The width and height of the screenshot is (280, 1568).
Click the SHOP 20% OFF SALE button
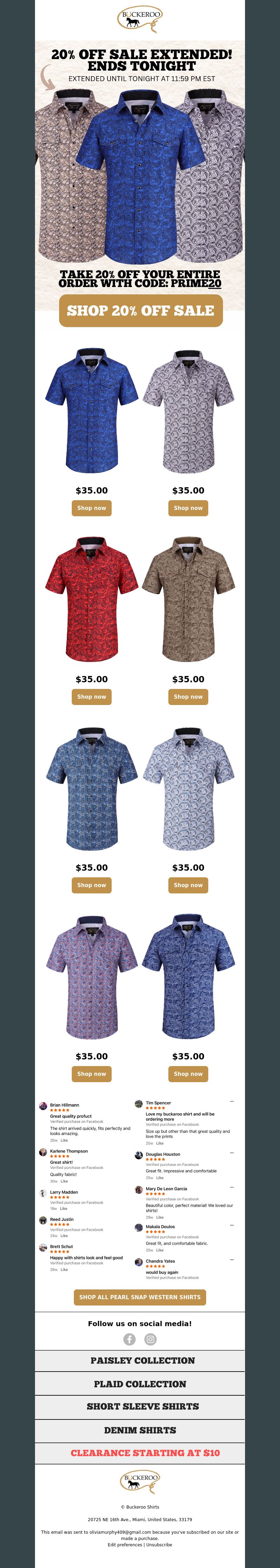(x=141, y=310)
